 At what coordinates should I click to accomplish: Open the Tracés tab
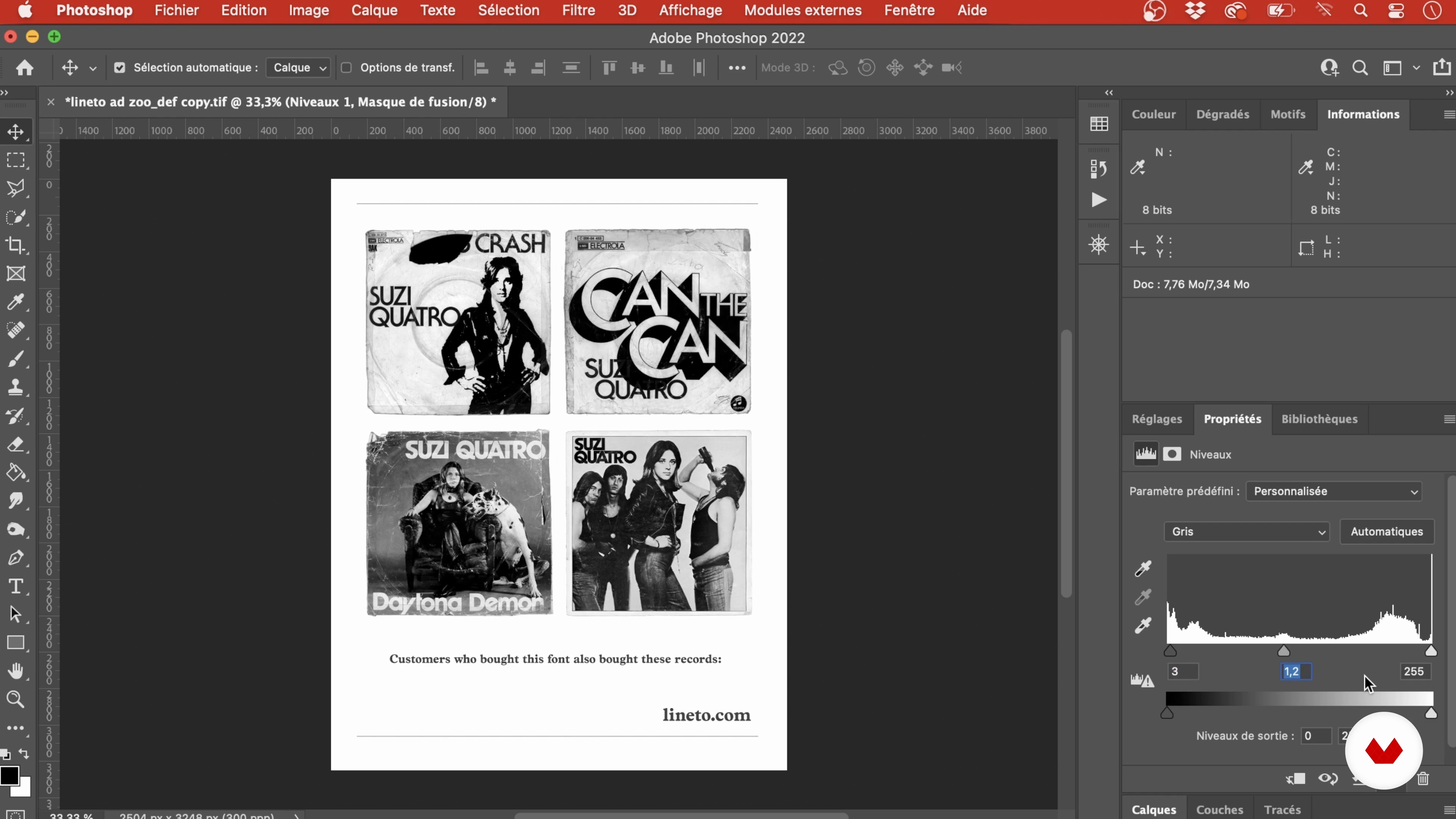(x=1282, y=810)
